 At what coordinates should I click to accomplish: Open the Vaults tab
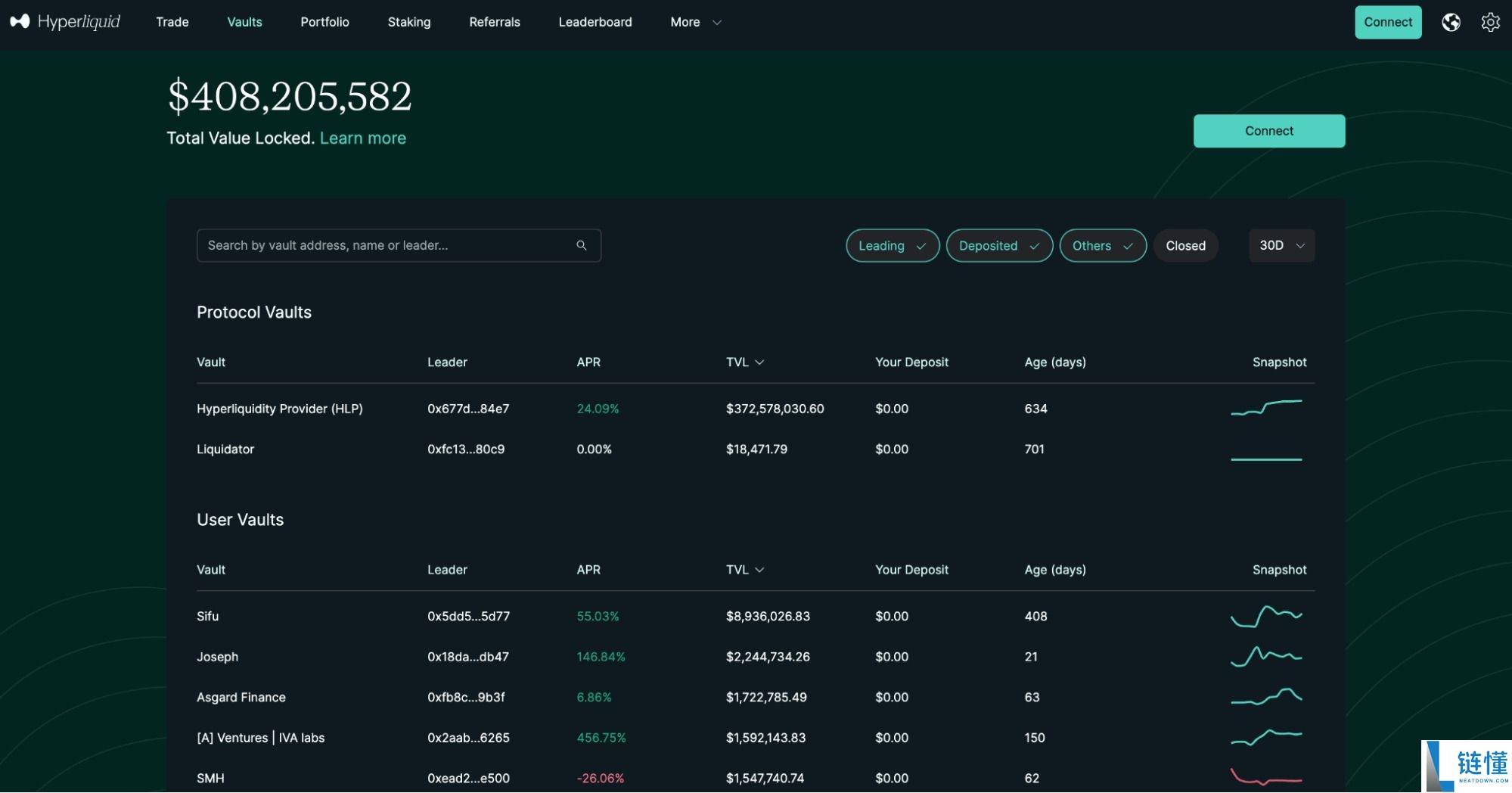244,22
